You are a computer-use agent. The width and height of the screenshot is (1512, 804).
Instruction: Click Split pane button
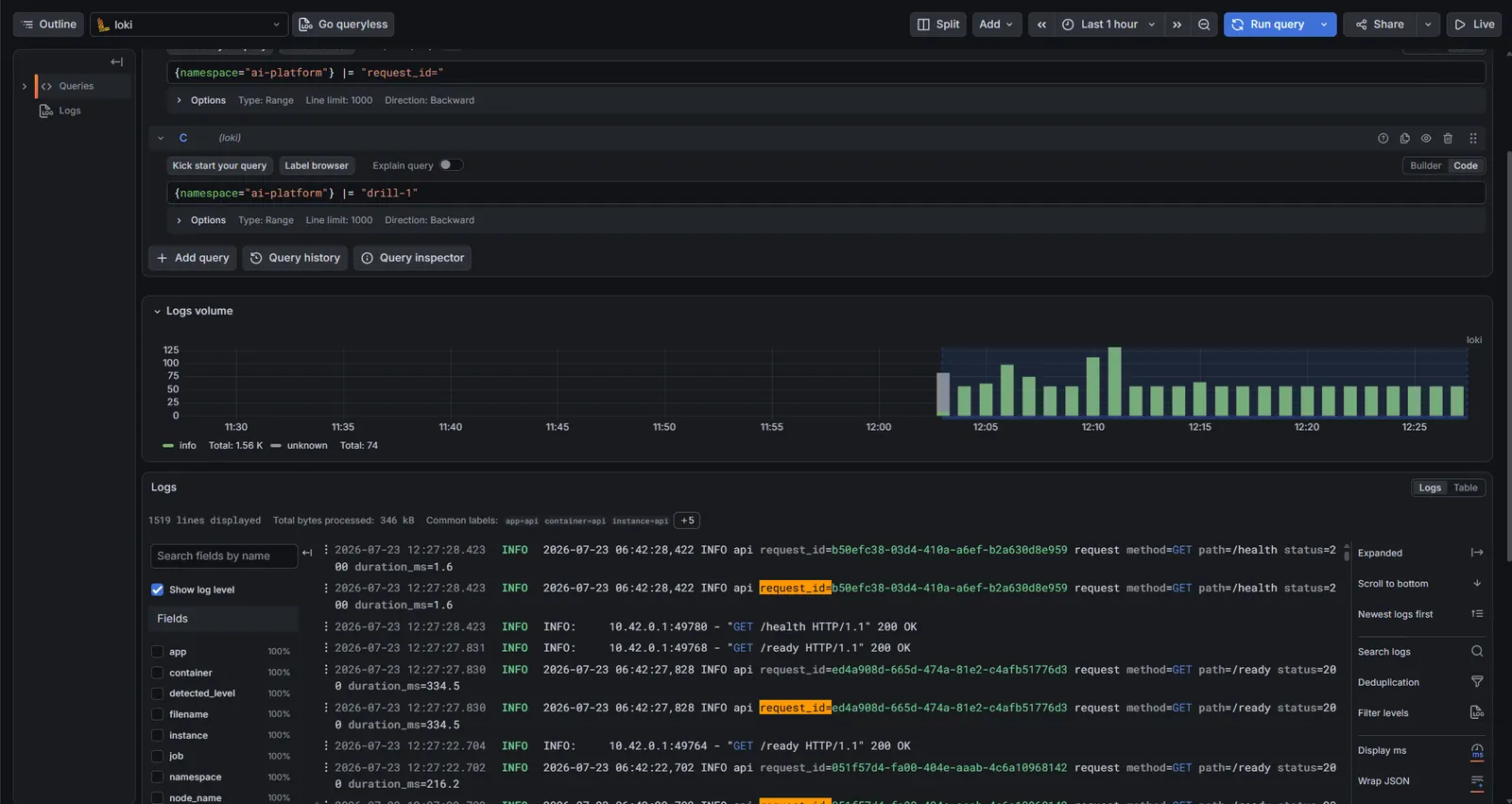pyautogui.click(x=938, y=25)
